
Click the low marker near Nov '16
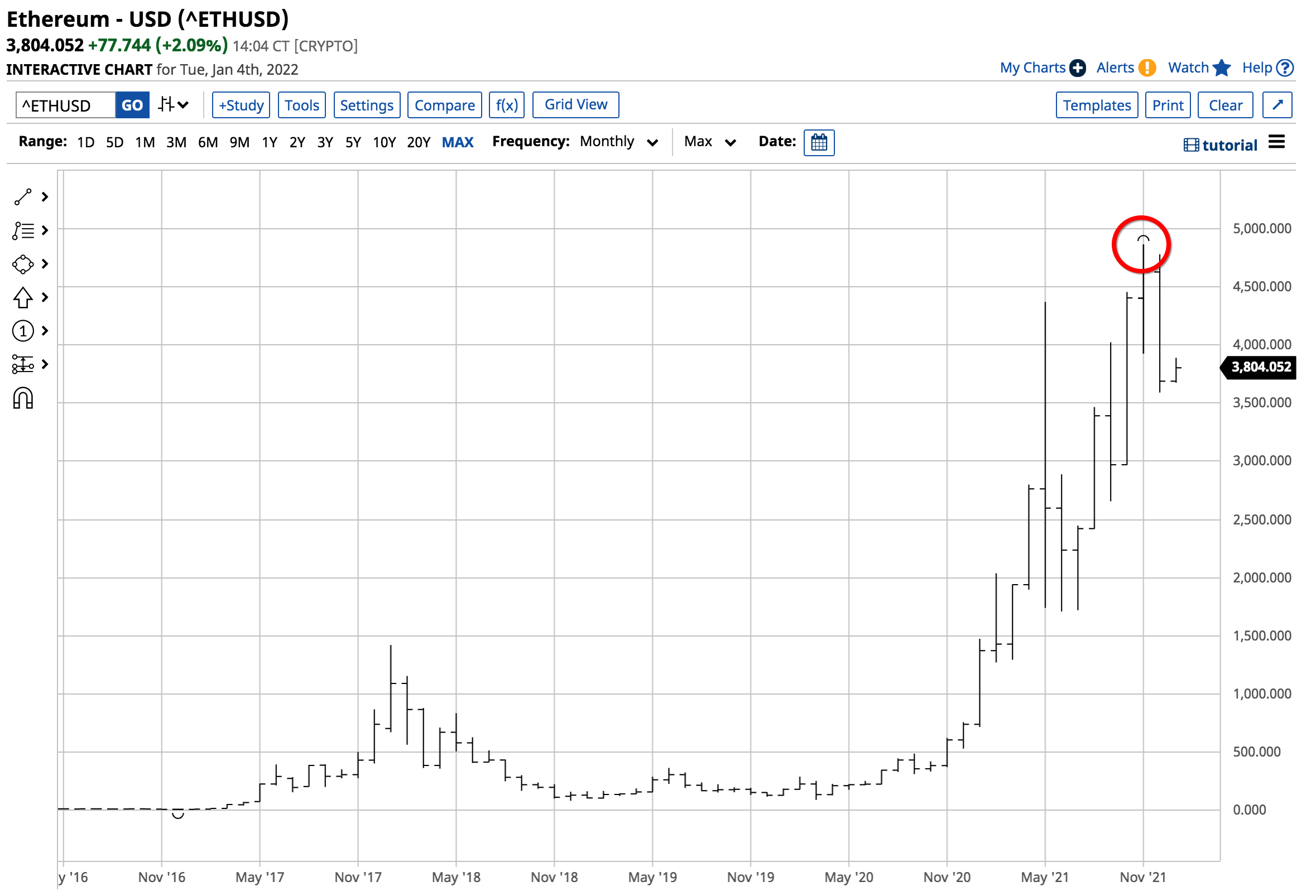point(179,816)
